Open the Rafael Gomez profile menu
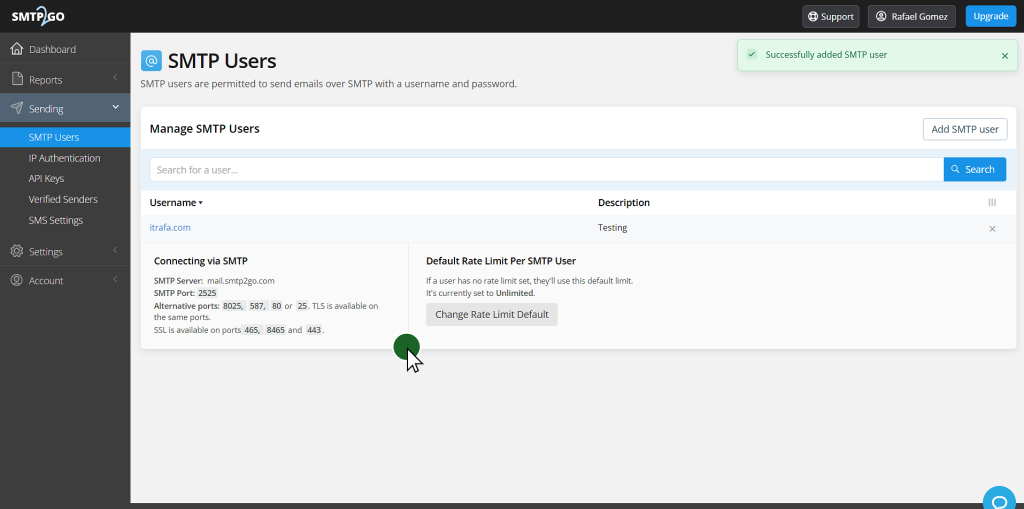The width and height of the screenshot is (1024, 509). coord(912,16)
